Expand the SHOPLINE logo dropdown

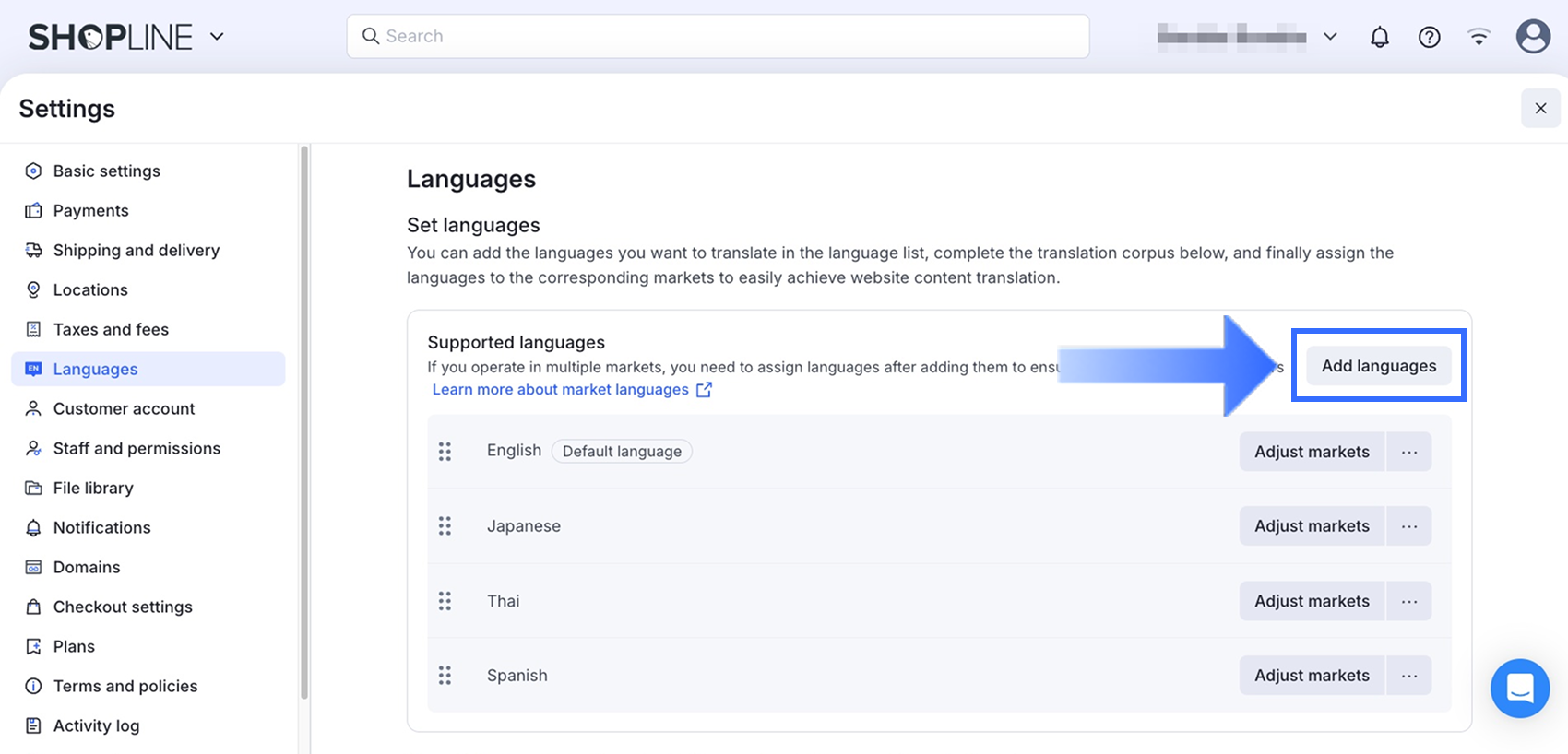point(217,37)
